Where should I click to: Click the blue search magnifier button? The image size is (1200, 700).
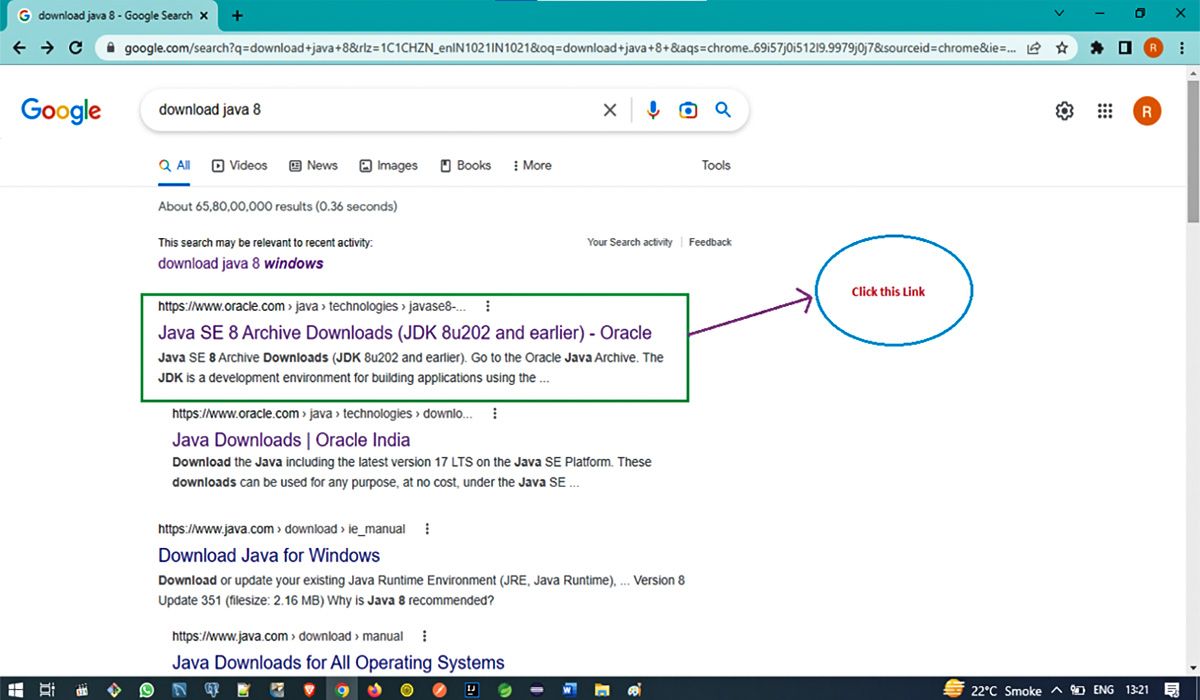[723, 110]
